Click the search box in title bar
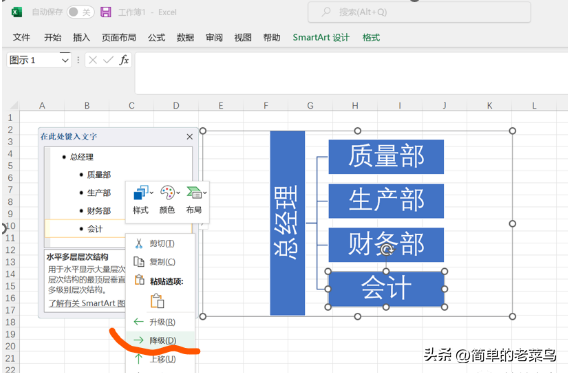The image size is (568, 373). 419,12
